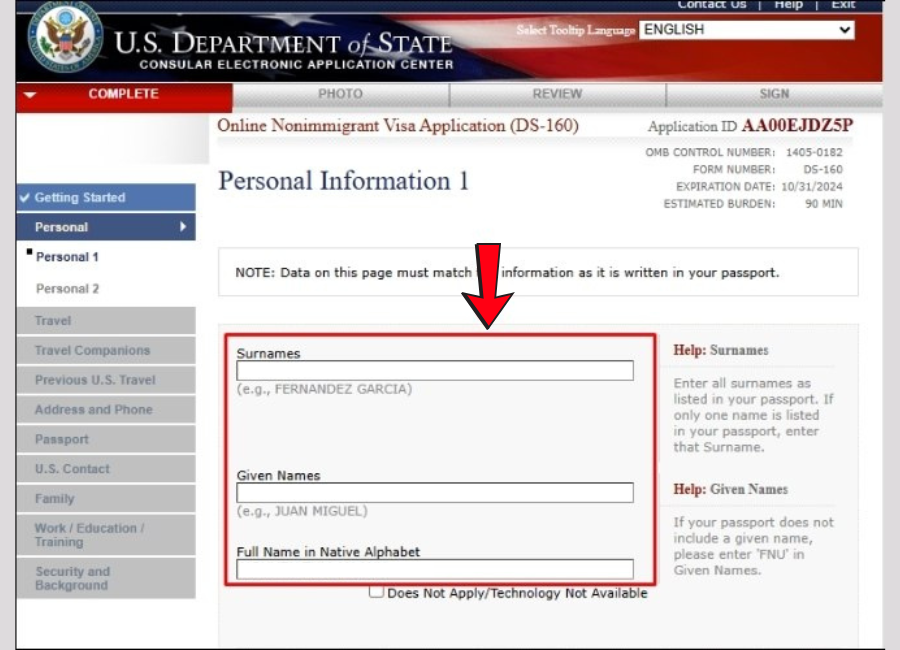900x650 pixels.
Task: Tick Does Not Apply/Technology Not Available checkbox
Action: (376, 591)
